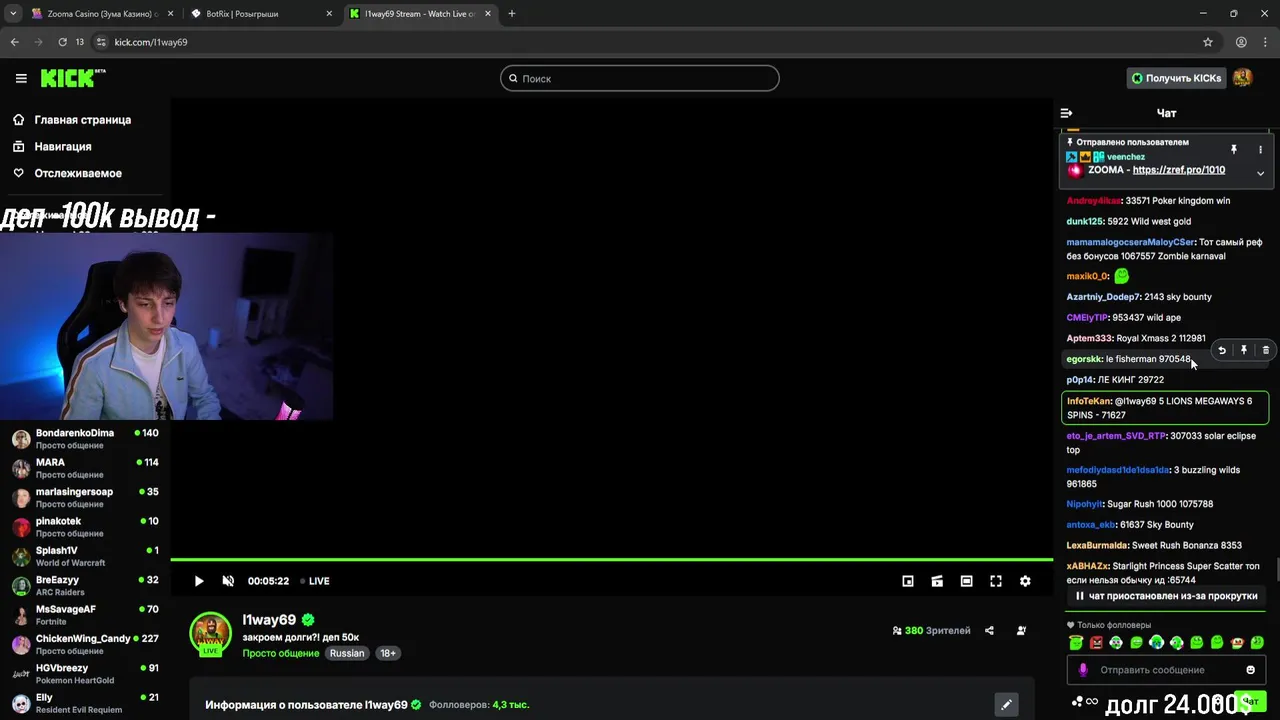Delete the egorskk message

click(1266, 350)
